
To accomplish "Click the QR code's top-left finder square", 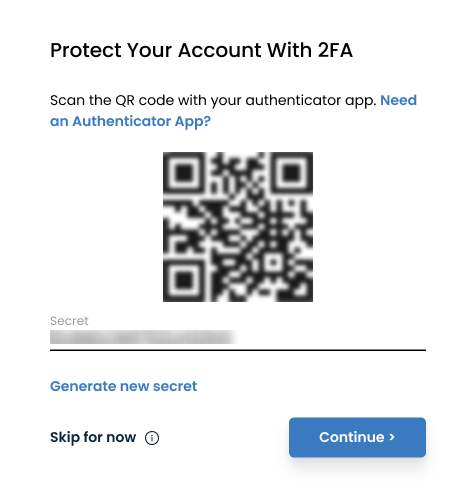I will (x=183, y=172).
